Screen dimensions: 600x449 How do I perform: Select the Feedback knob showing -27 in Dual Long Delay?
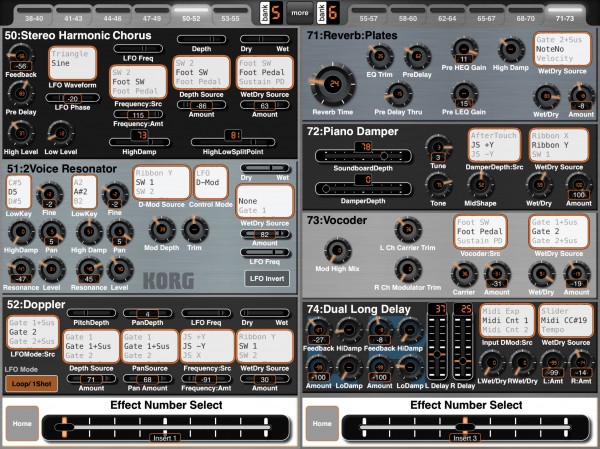point(318,331)
